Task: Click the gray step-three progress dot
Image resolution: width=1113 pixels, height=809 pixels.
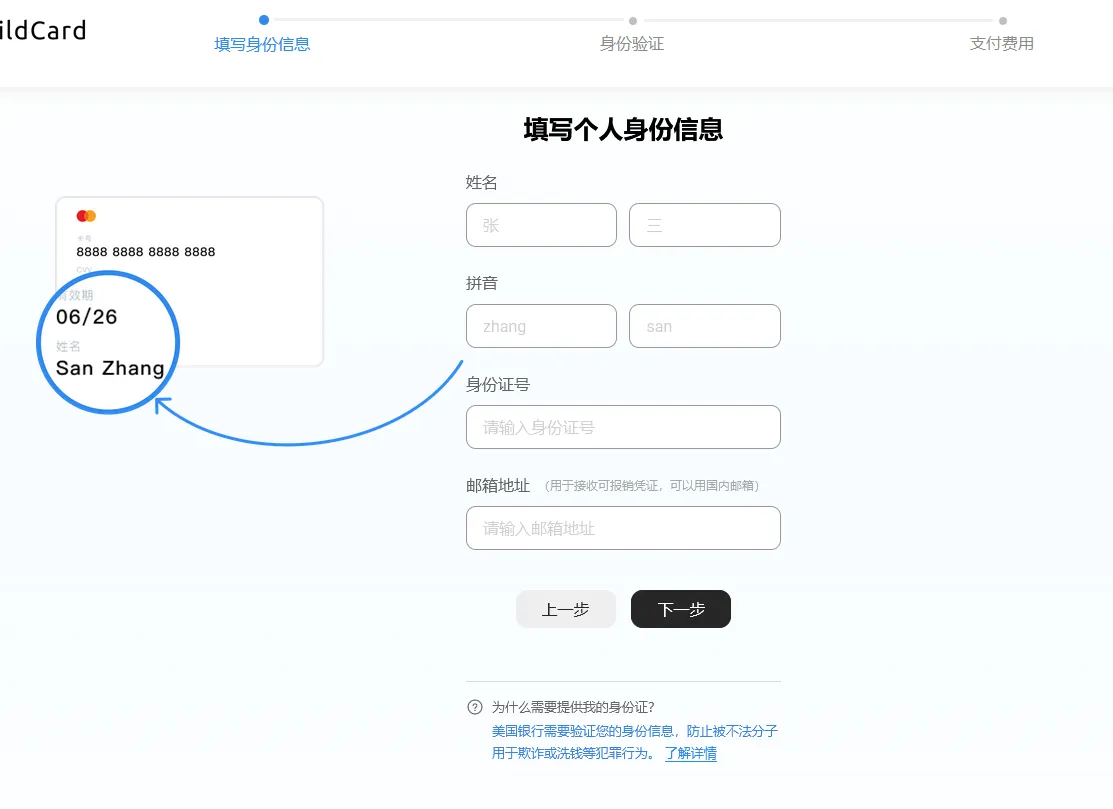Action: point(1002,19)
